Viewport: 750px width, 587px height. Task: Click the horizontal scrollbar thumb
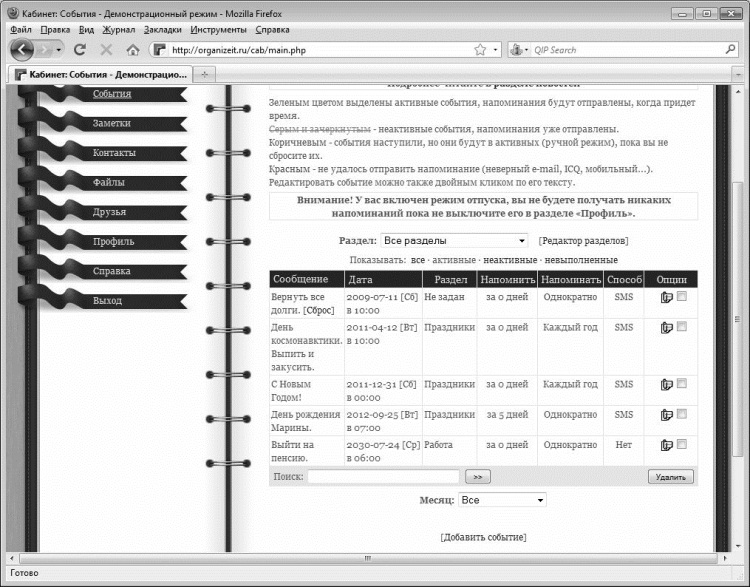(368, 558)
